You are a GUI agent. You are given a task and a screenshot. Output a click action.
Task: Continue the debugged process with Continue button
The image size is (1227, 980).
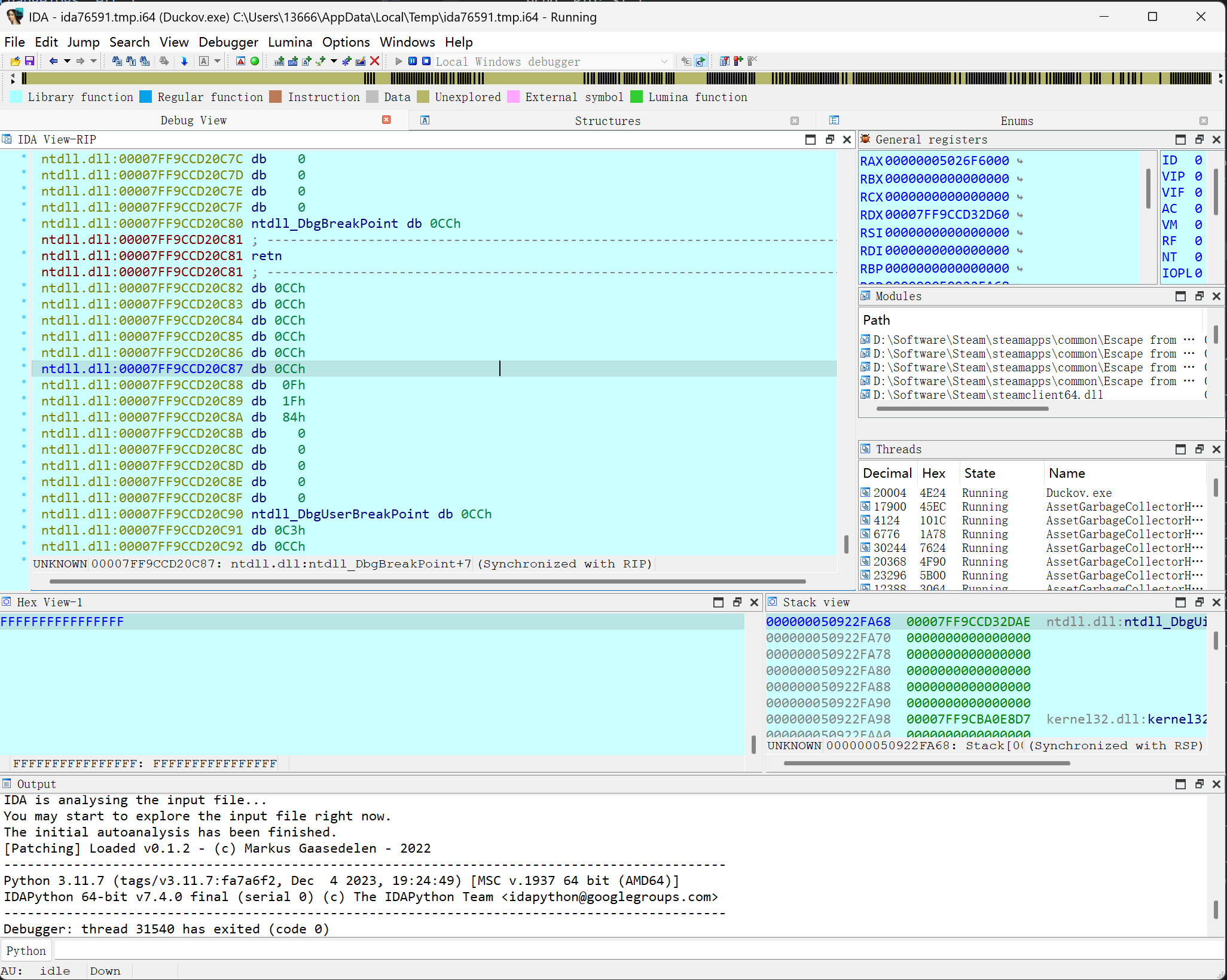click(398, 61)
